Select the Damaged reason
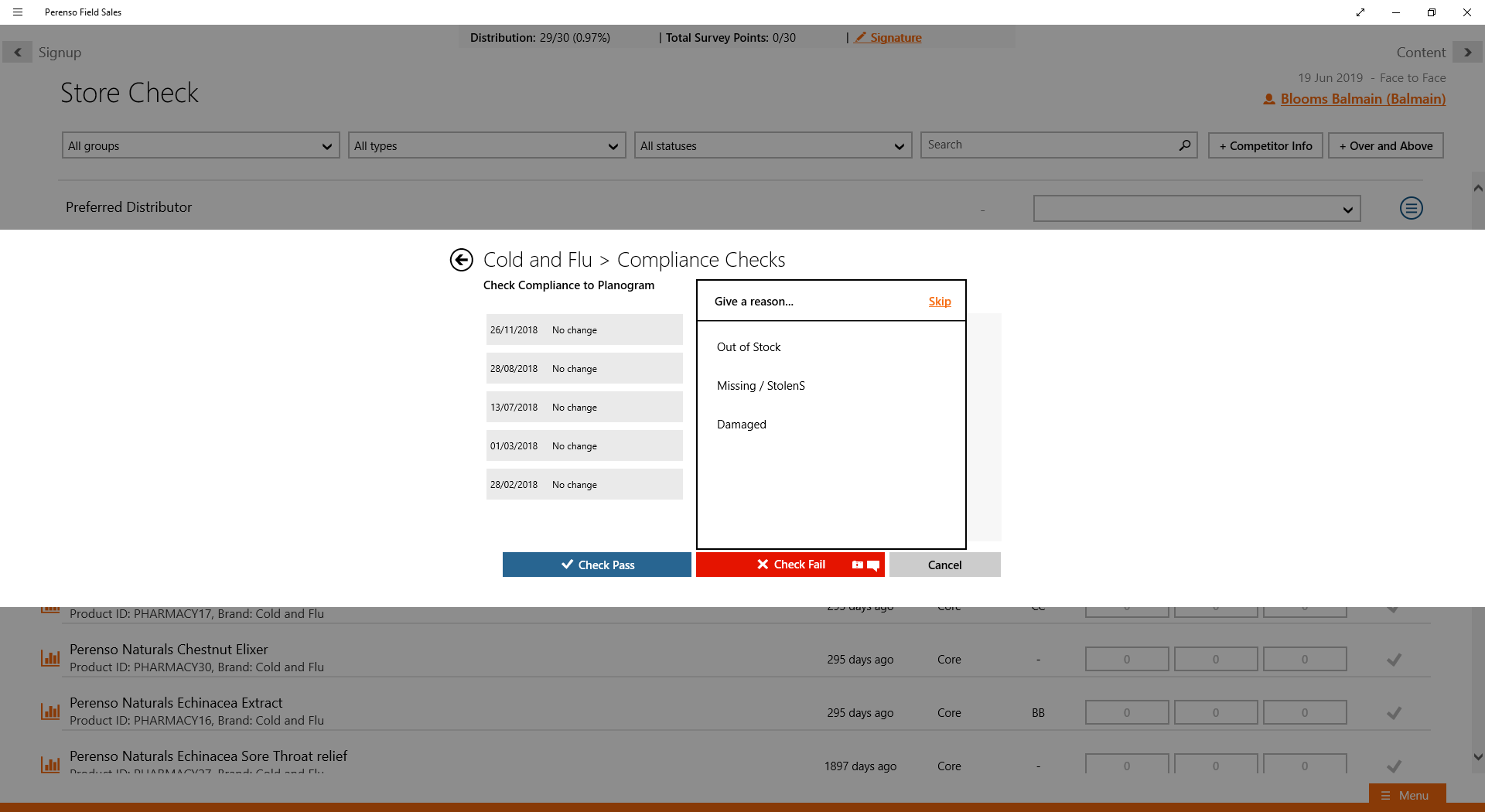Image resolution: width=1485 pixels, height=812 pixels. click(742, 425)
